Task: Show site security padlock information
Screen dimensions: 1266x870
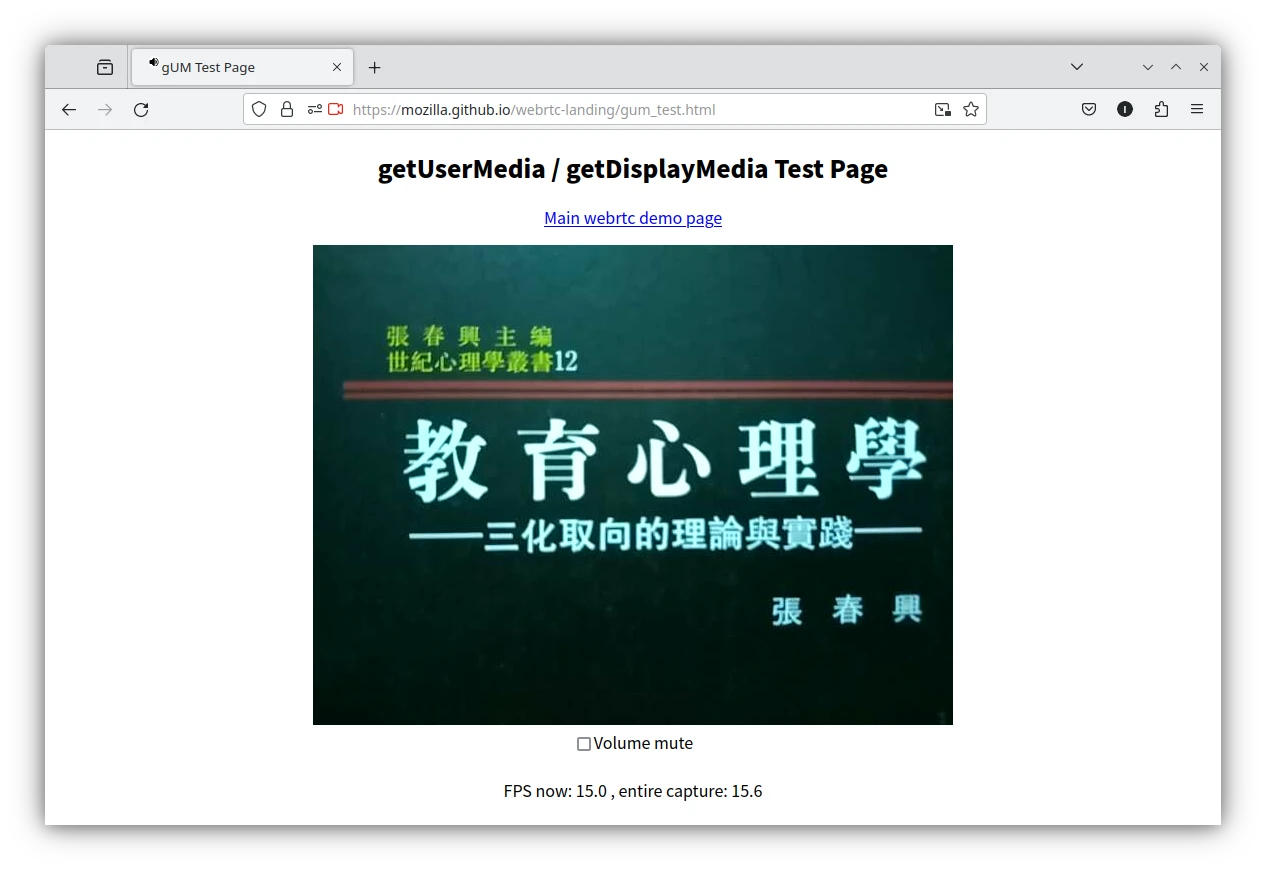Action: tap(287, 110)
